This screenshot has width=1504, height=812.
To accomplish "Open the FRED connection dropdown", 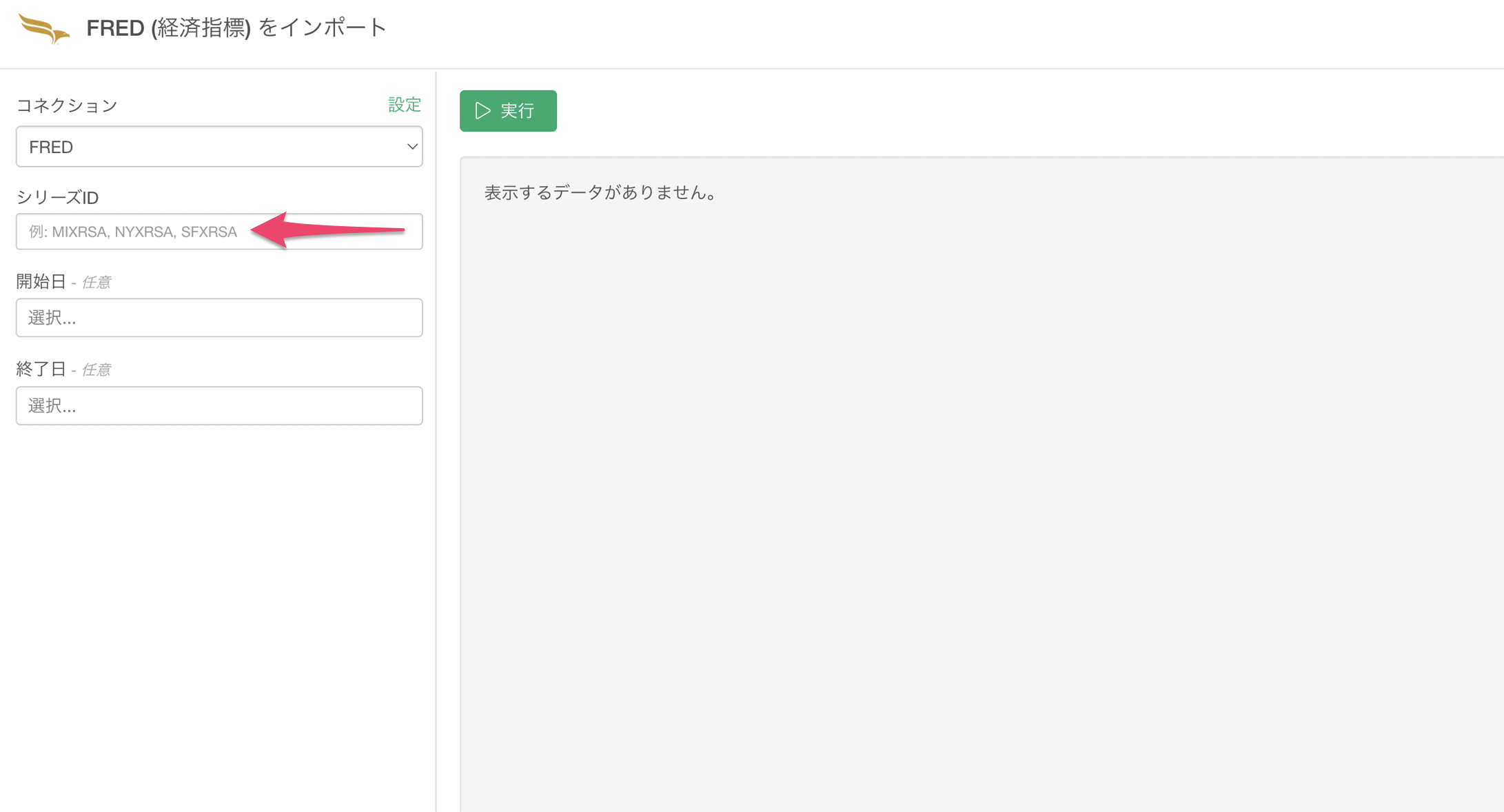I will 219,147.
